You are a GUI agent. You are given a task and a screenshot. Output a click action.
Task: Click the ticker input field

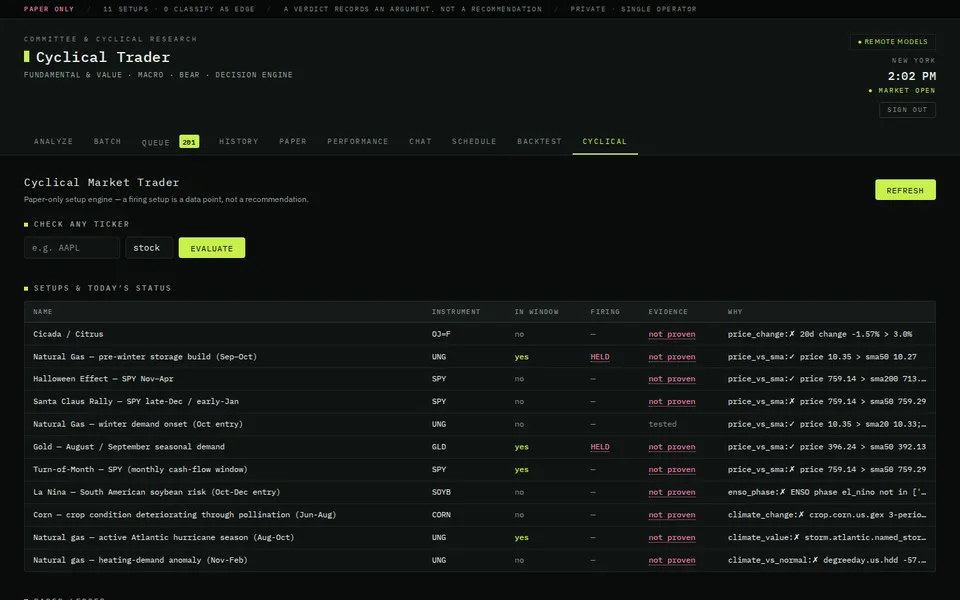click(72, 248)
